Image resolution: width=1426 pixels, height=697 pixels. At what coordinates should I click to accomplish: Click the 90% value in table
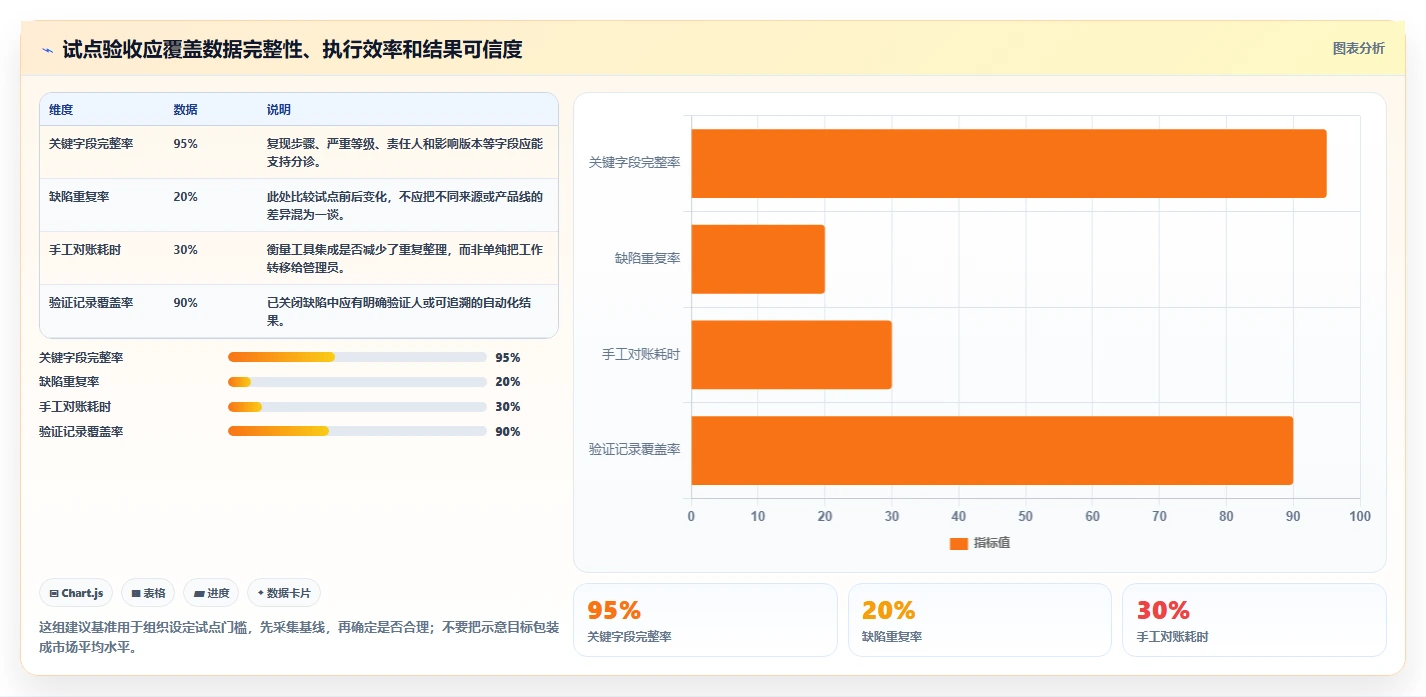tap(185, 303)
